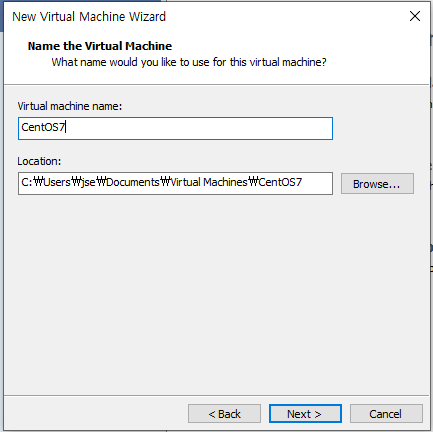Open the Browse... location picker

(x=377, y=184)
